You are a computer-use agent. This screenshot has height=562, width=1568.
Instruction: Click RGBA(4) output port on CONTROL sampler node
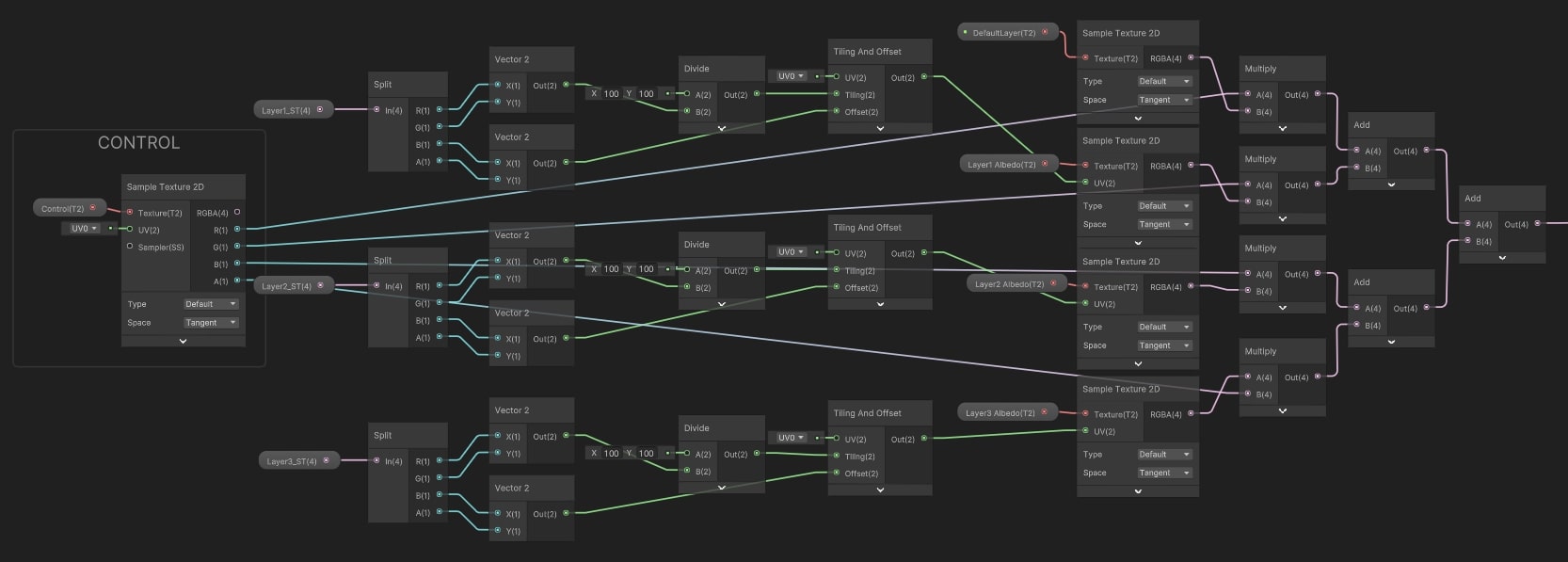click(x=237, y=212)
